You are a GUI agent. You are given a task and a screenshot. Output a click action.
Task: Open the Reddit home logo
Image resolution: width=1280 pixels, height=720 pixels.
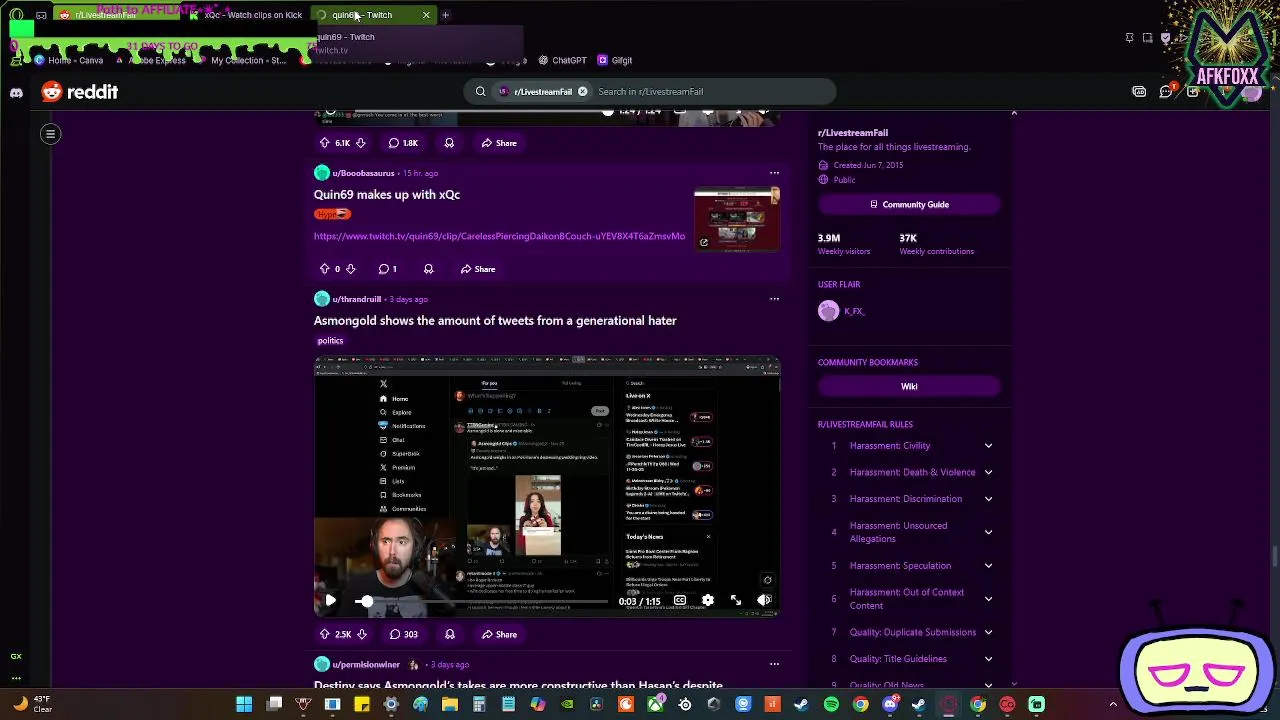tap(80, 92)
